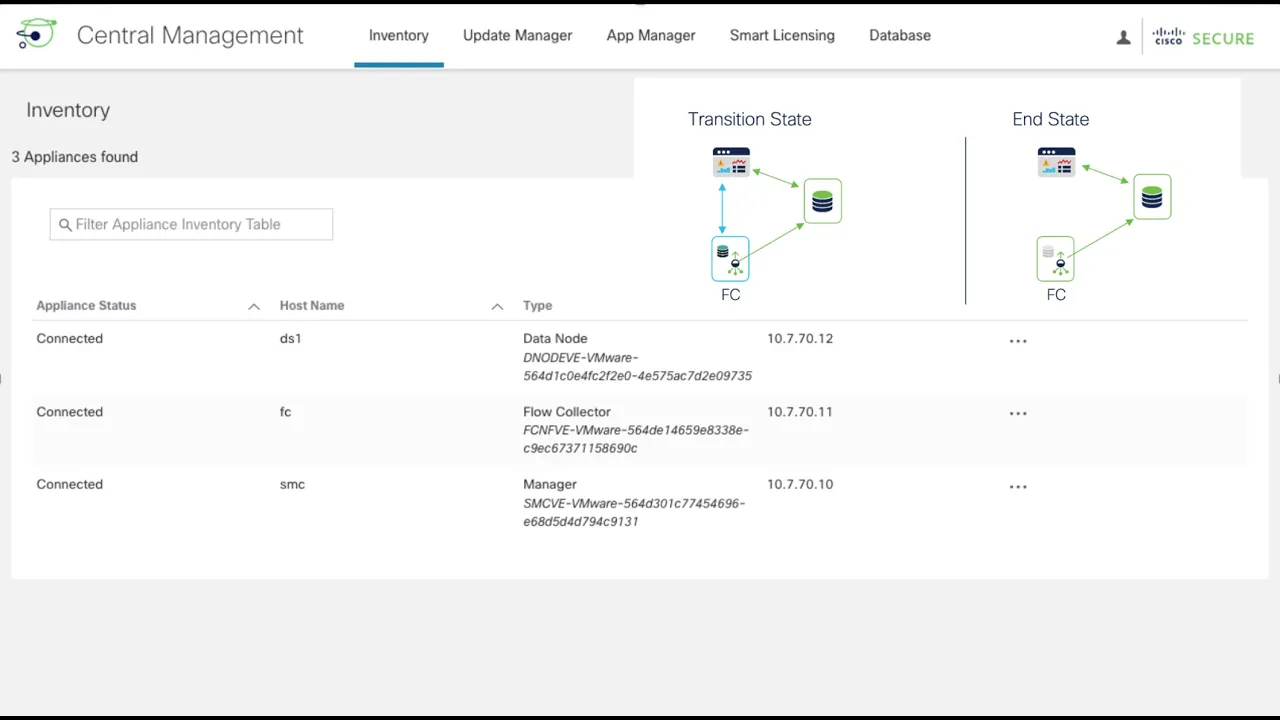This screenshot has width=1280, height=720.
Task: Click End State database icon
Action: tap(1152, 197)
